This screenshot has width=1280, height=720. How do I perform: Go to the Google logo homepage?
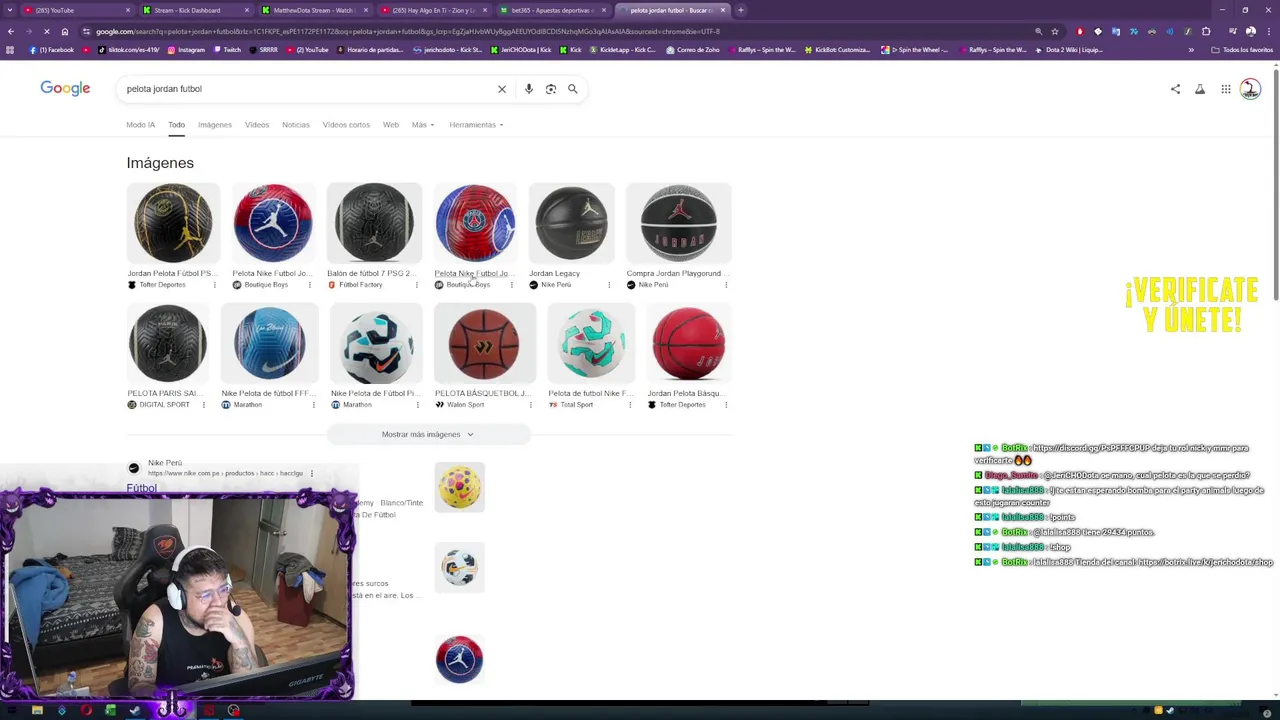(x=65, y=88)
